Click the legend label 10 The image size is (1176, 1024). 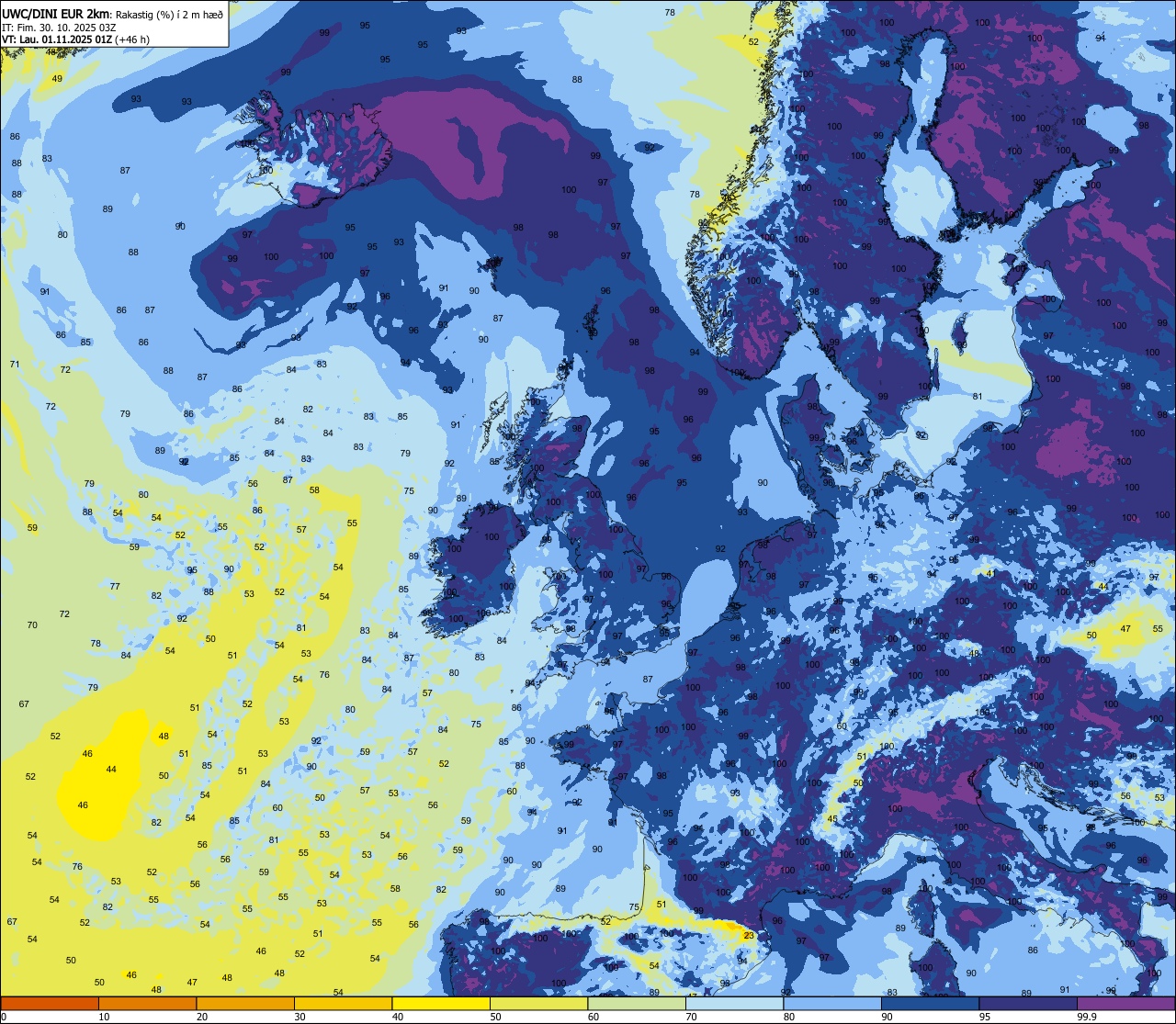pyautogui.click(x=104, y=1017)
